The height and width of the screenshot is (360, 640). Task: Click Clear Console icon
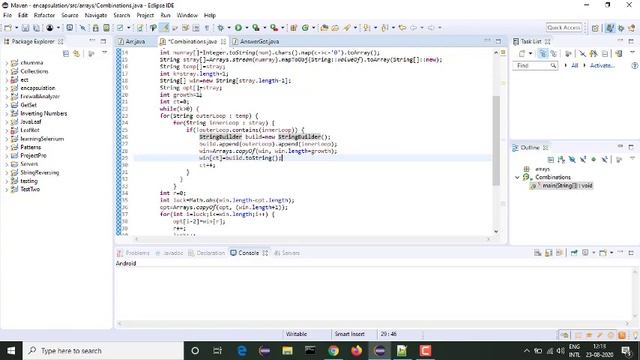pyautogui.click(x=538, y=253)
